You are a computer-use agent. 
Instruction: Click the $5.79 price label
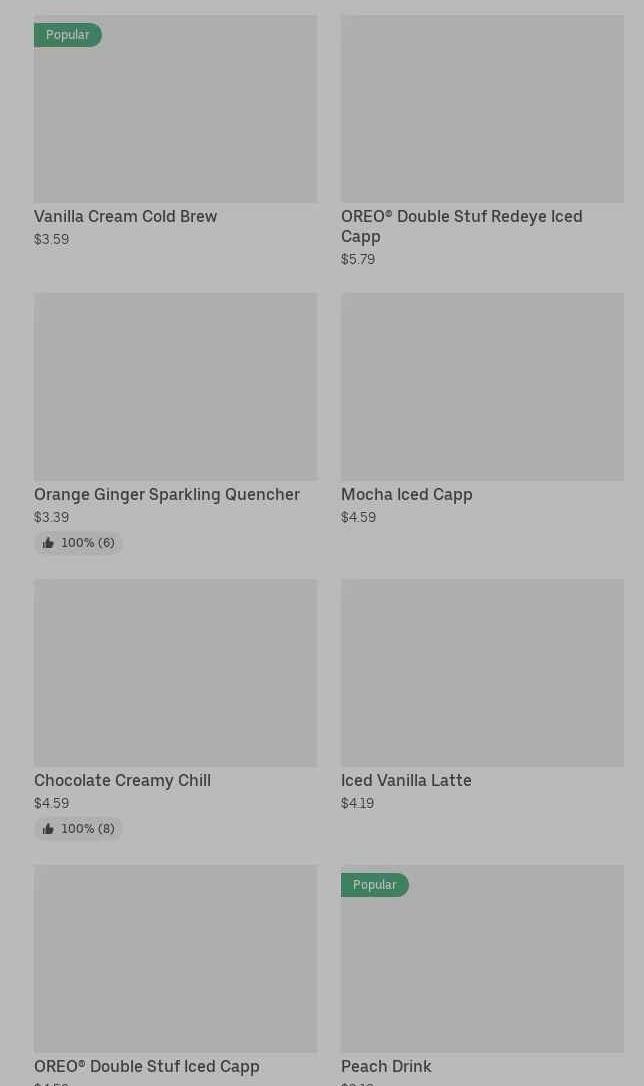358,259
